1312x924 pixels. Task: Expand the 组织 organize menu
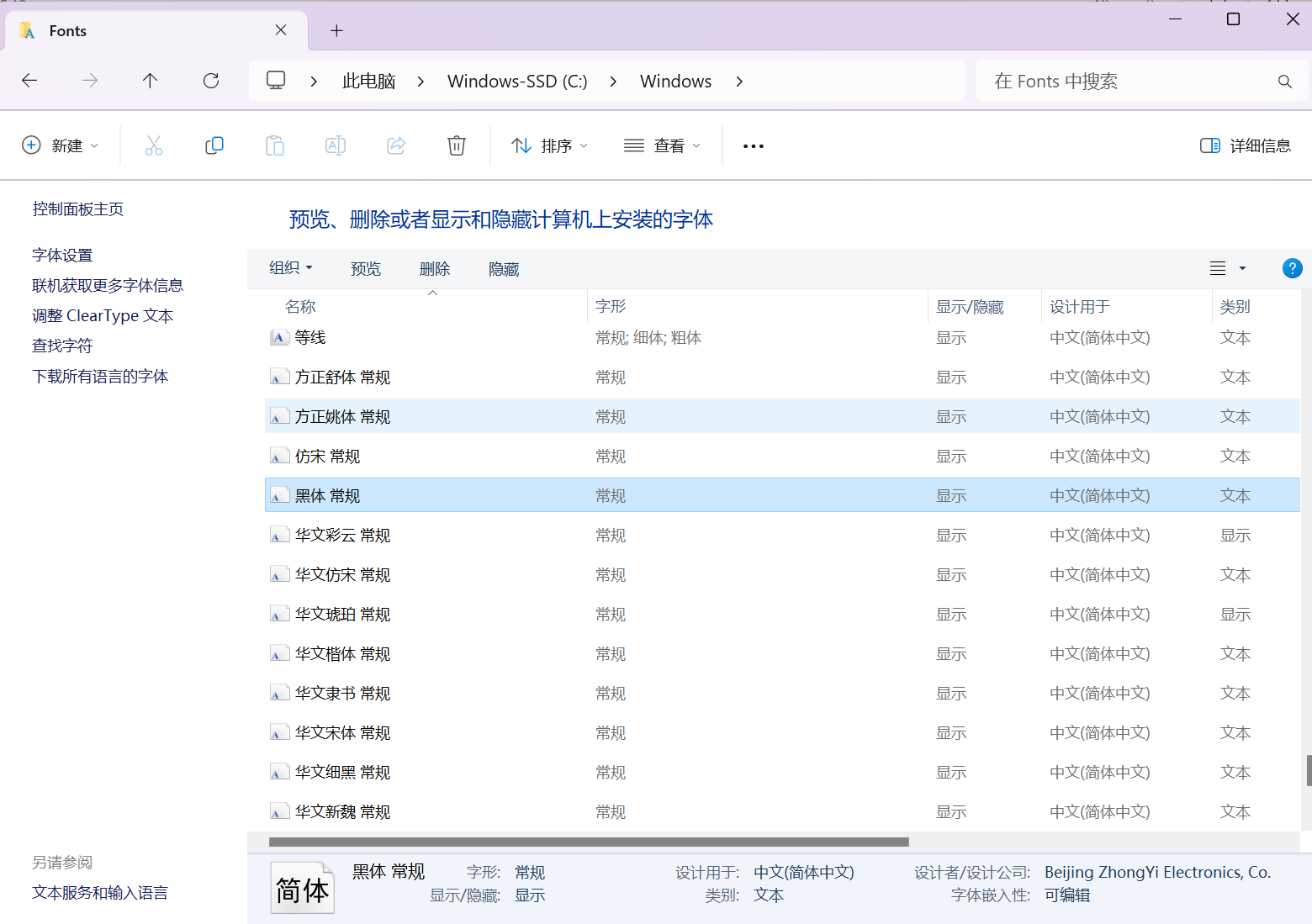[291, 268]
